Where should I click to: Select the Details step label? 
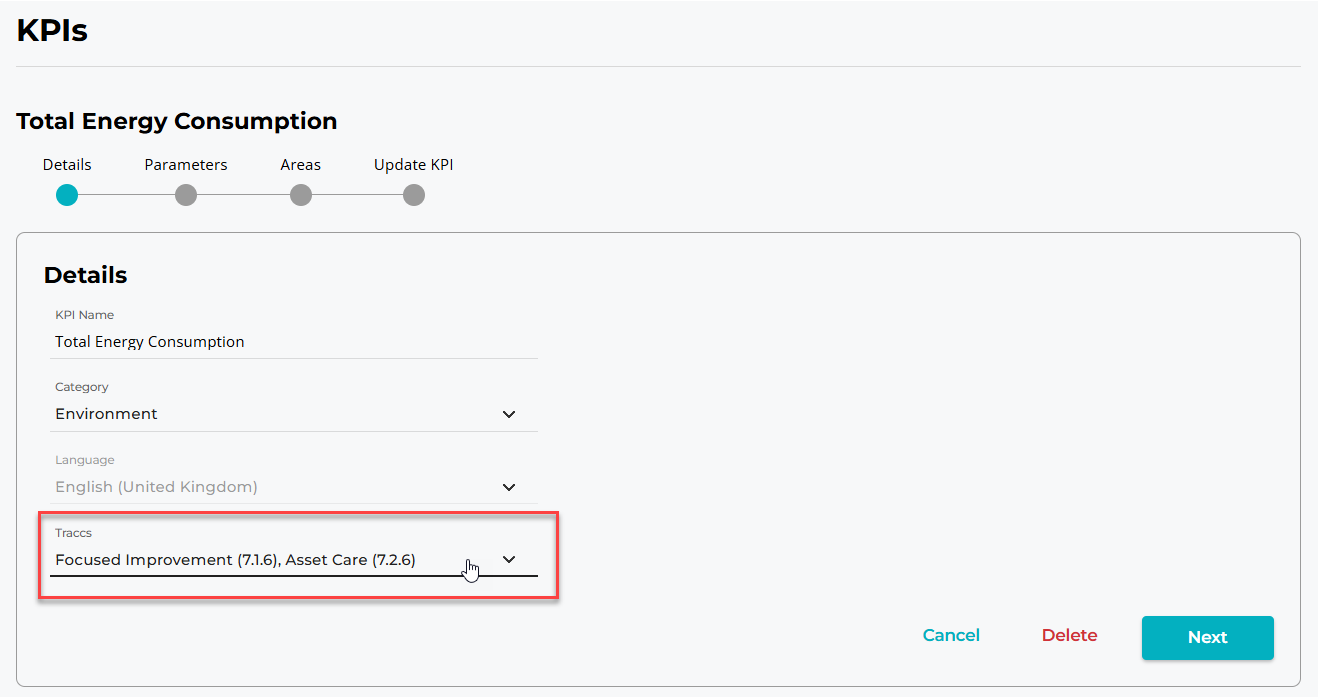pos(67,165)
